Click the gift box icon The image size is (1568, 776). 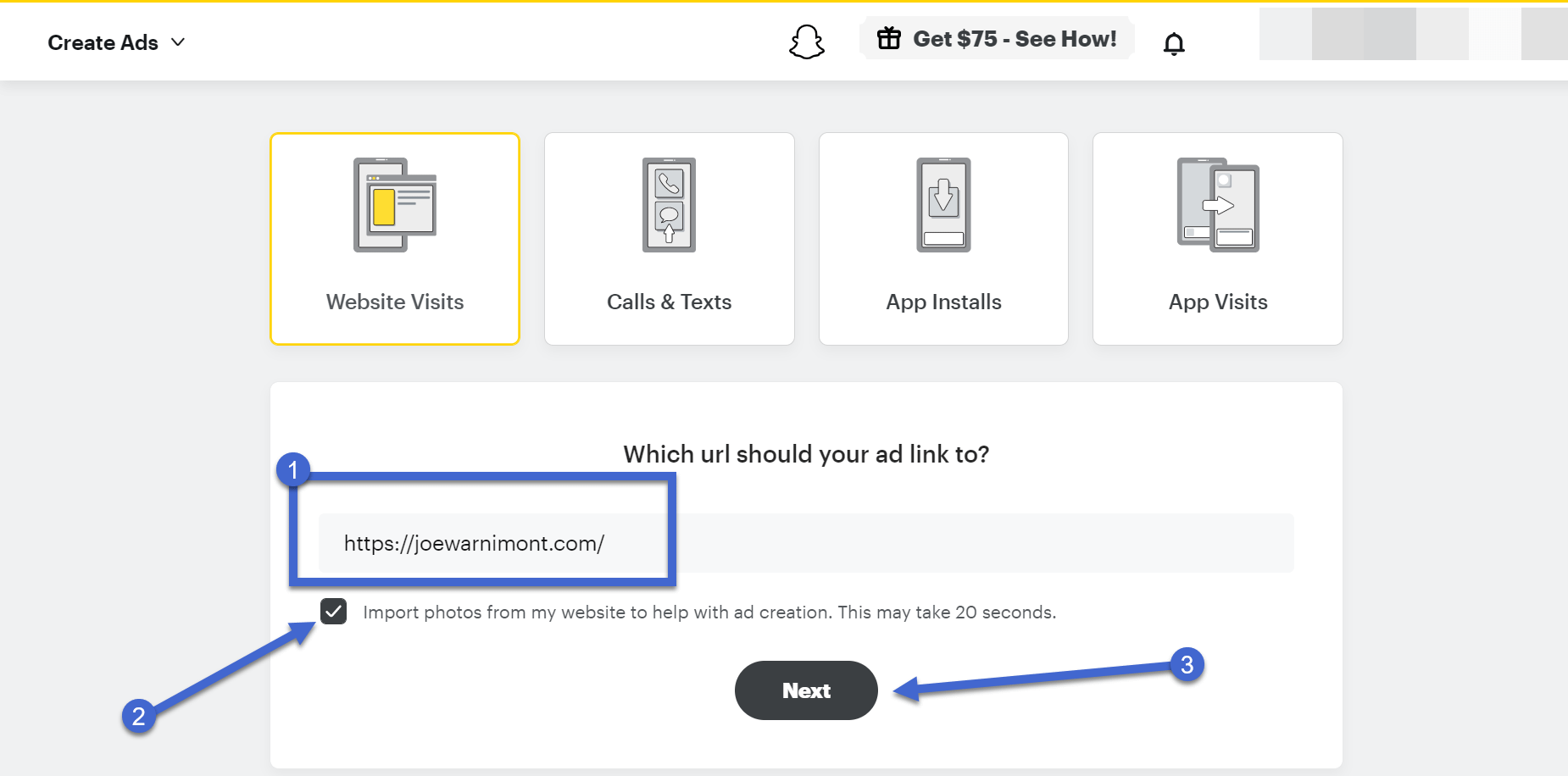[x=889, y=39]
